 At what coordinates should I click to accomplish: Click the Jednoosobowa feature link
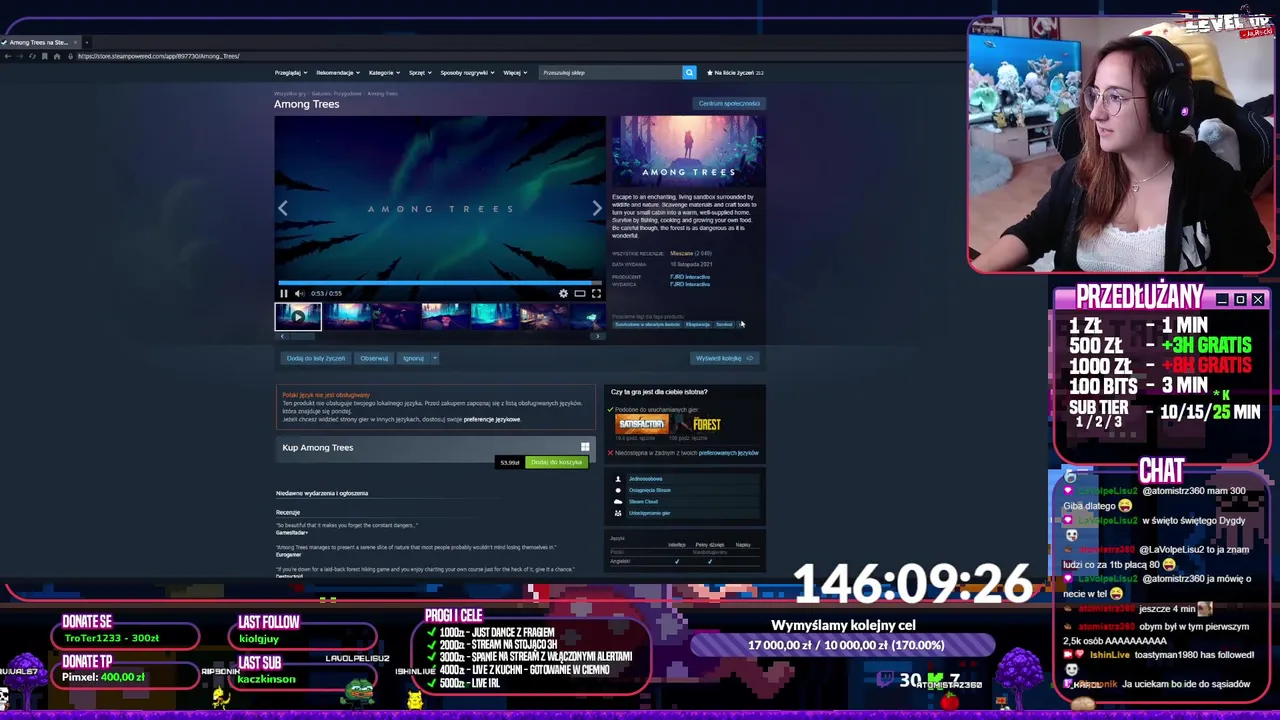pyautogui.click(x=646, y=479)
